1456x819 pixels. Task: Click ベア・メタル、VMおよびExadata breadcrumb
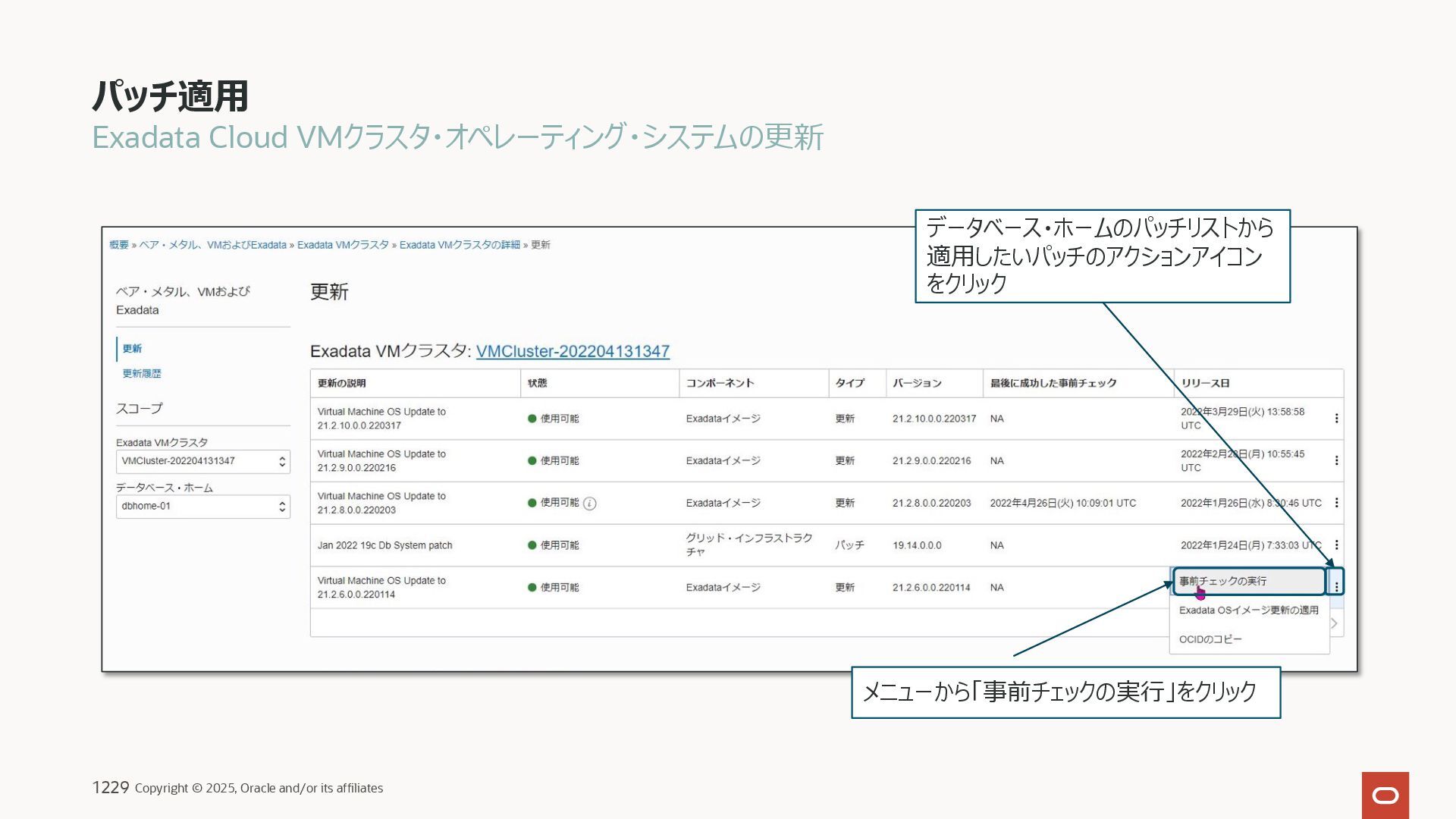212,245
